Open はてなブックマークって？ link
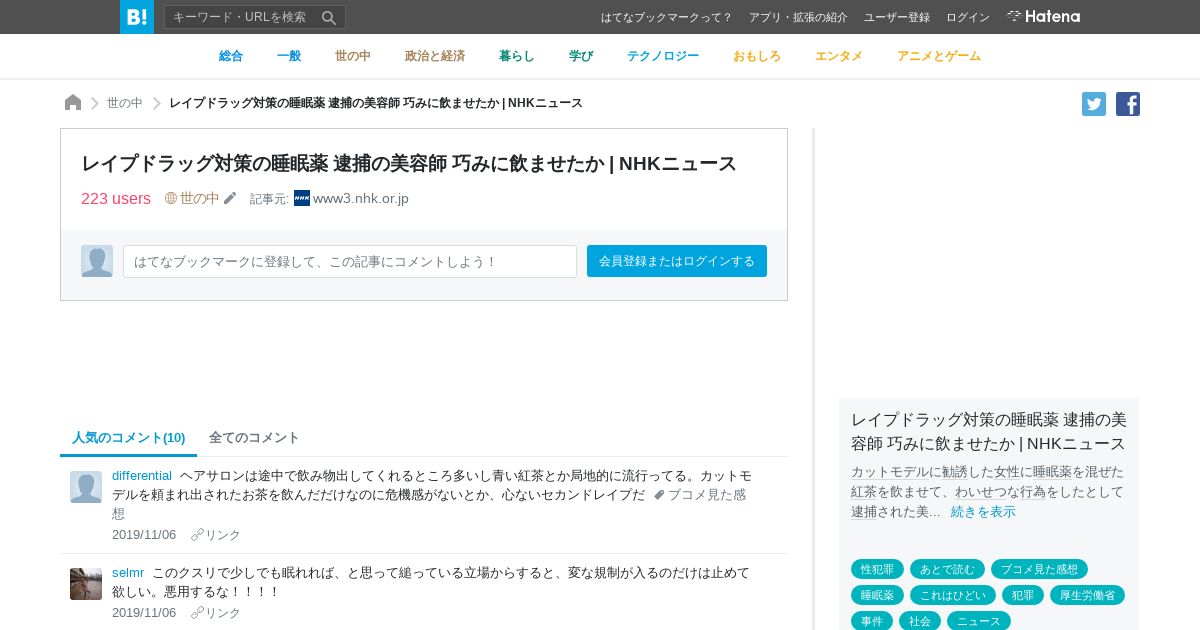1200x630 pixels. tap(666, 17)
